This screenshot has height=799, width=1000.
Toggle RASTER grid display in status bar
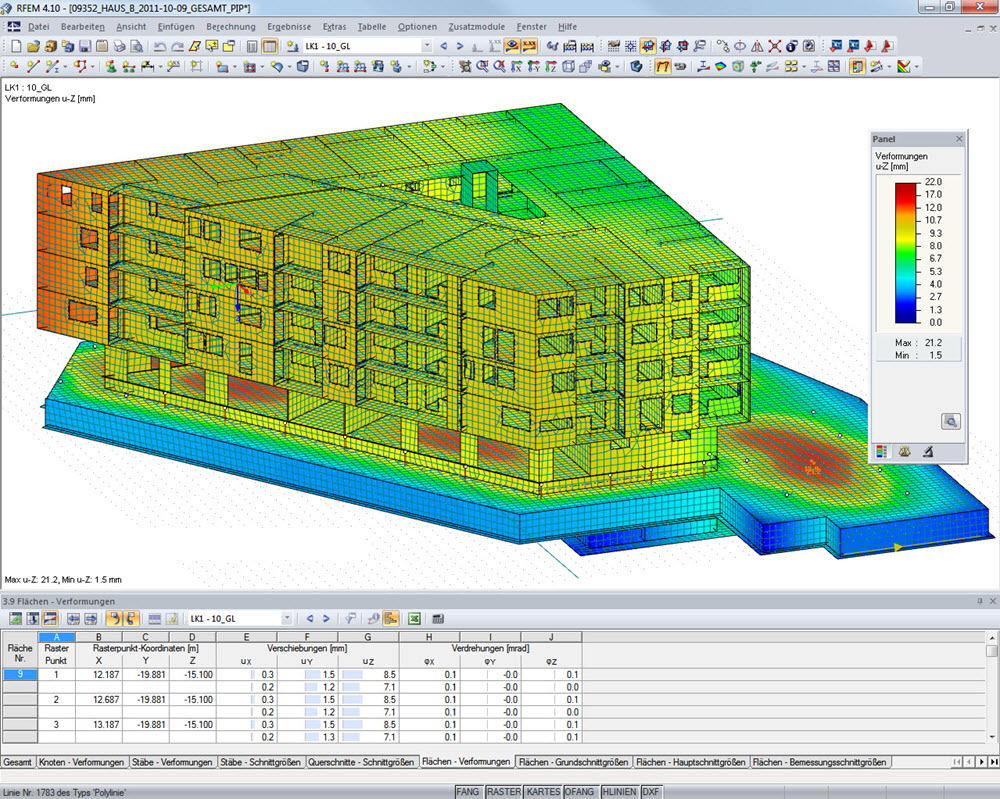pyautogui.click(x=504, y=792)
